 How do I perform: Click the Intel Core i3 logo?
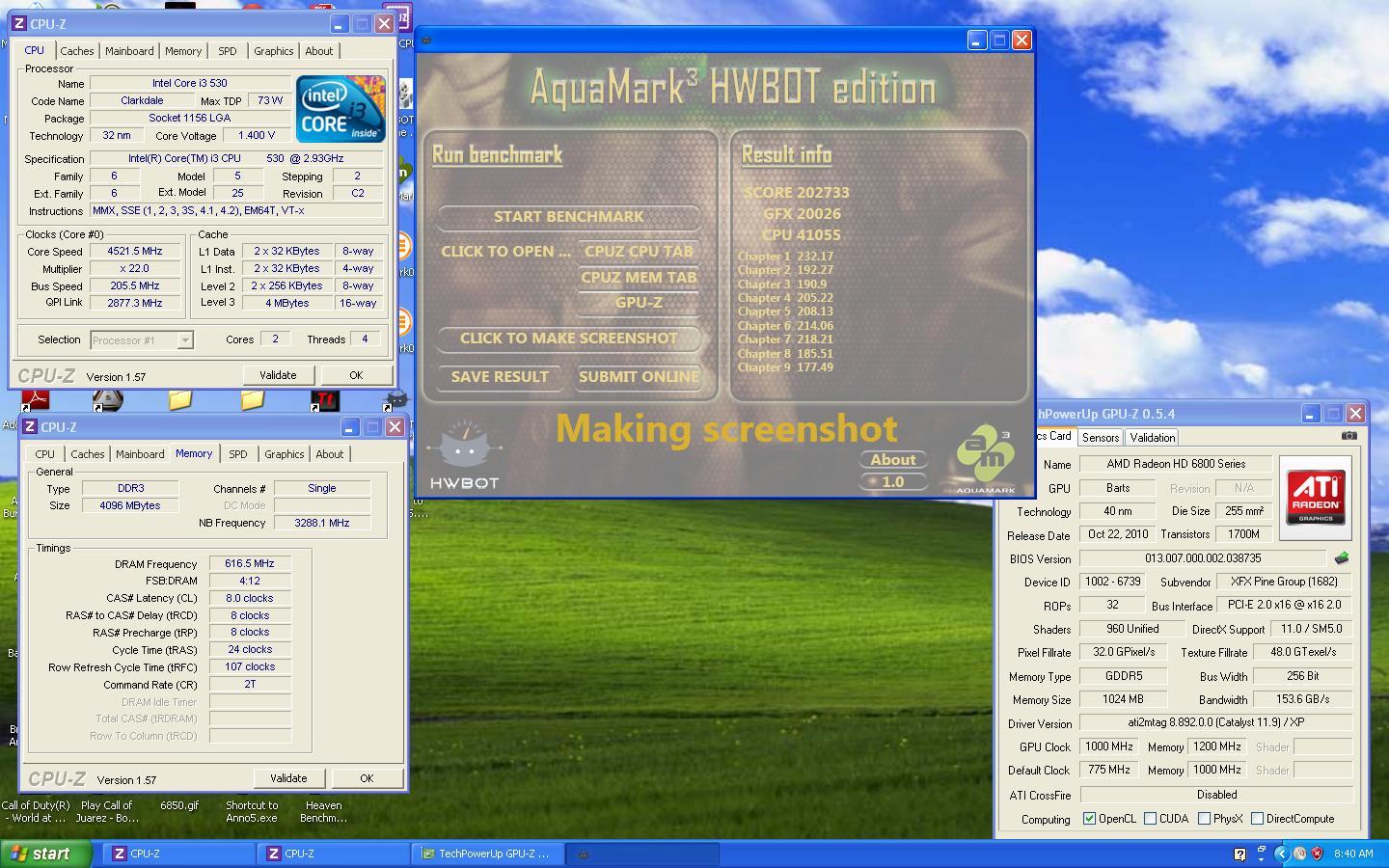(340, 109)
